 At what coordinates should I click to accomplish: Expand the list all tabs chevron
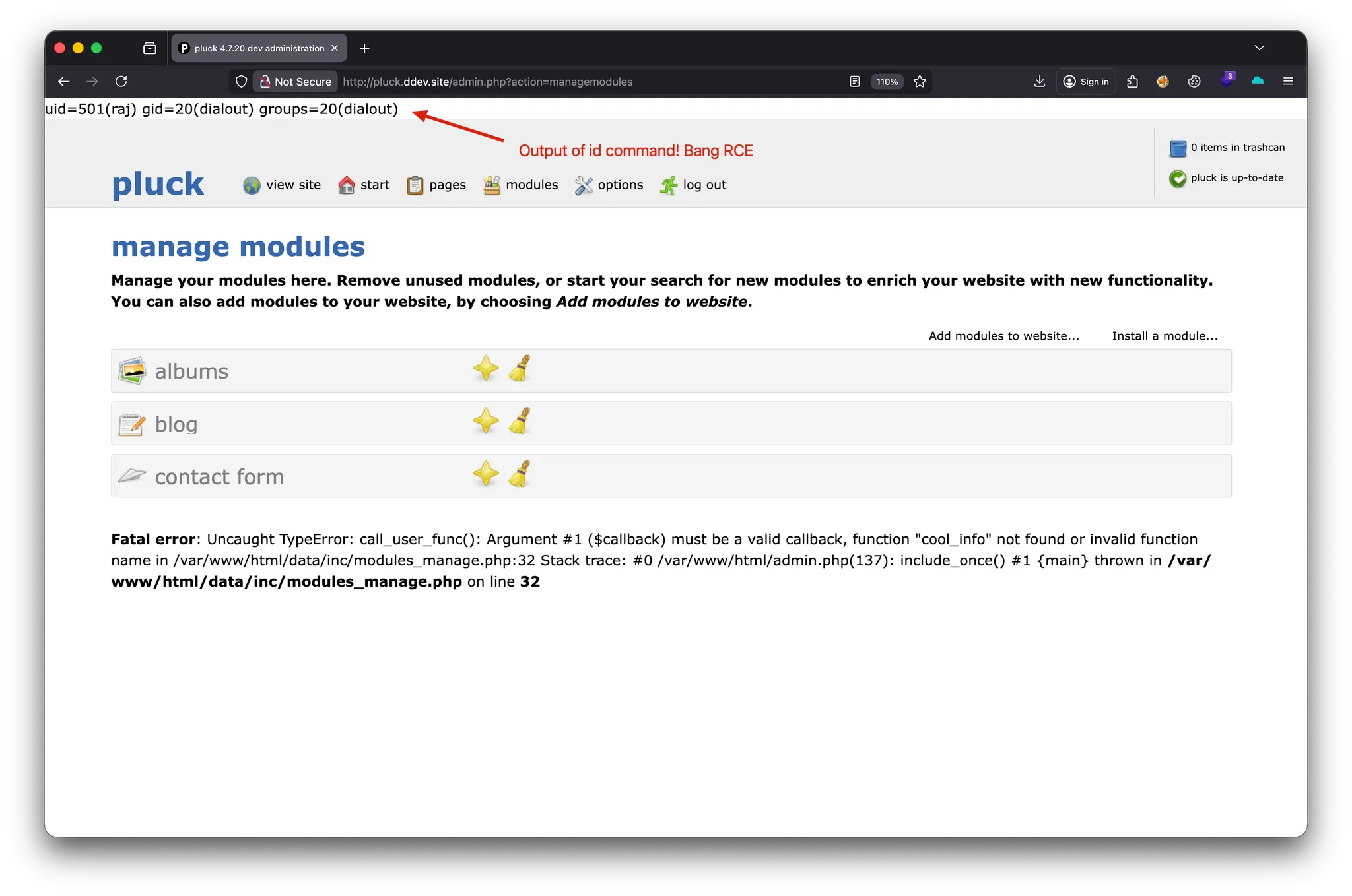(x=1259, y=48)
